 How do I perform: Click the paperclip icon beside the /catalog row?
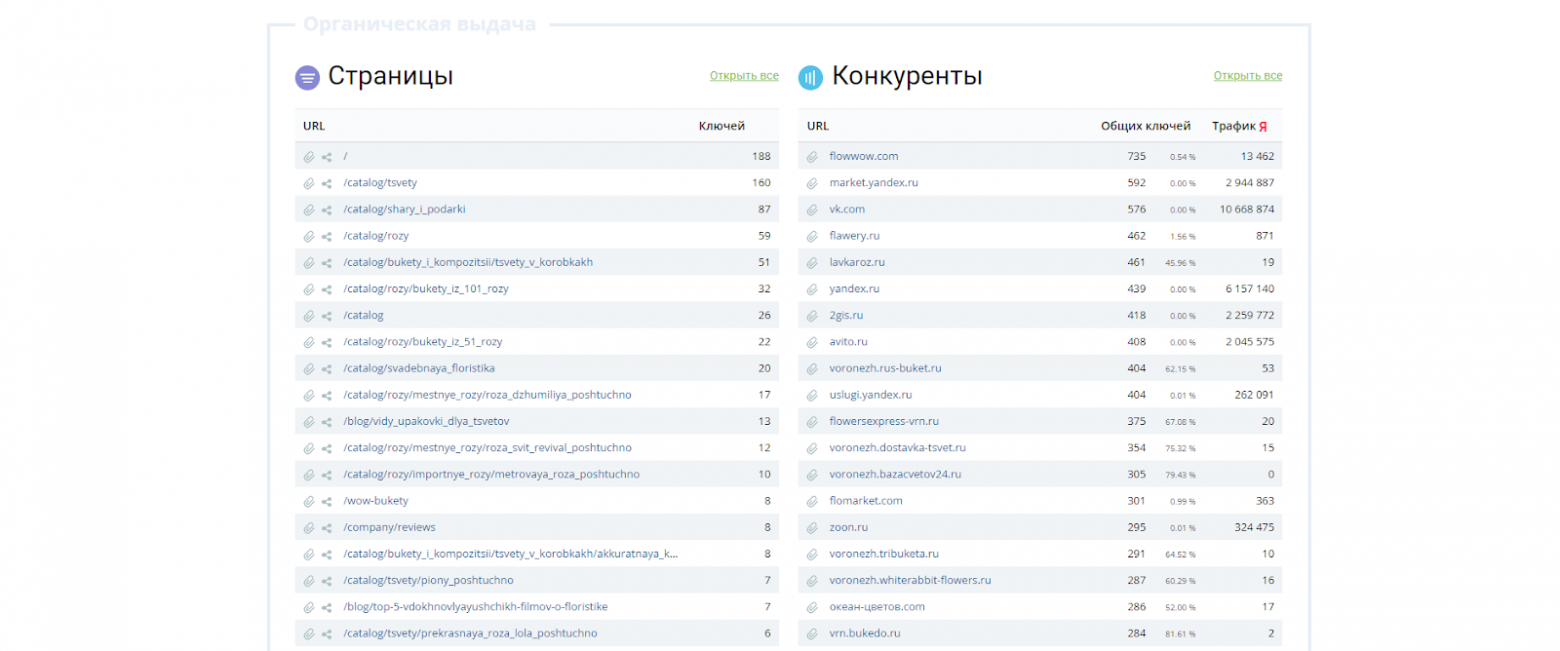[x=309, y=316]
